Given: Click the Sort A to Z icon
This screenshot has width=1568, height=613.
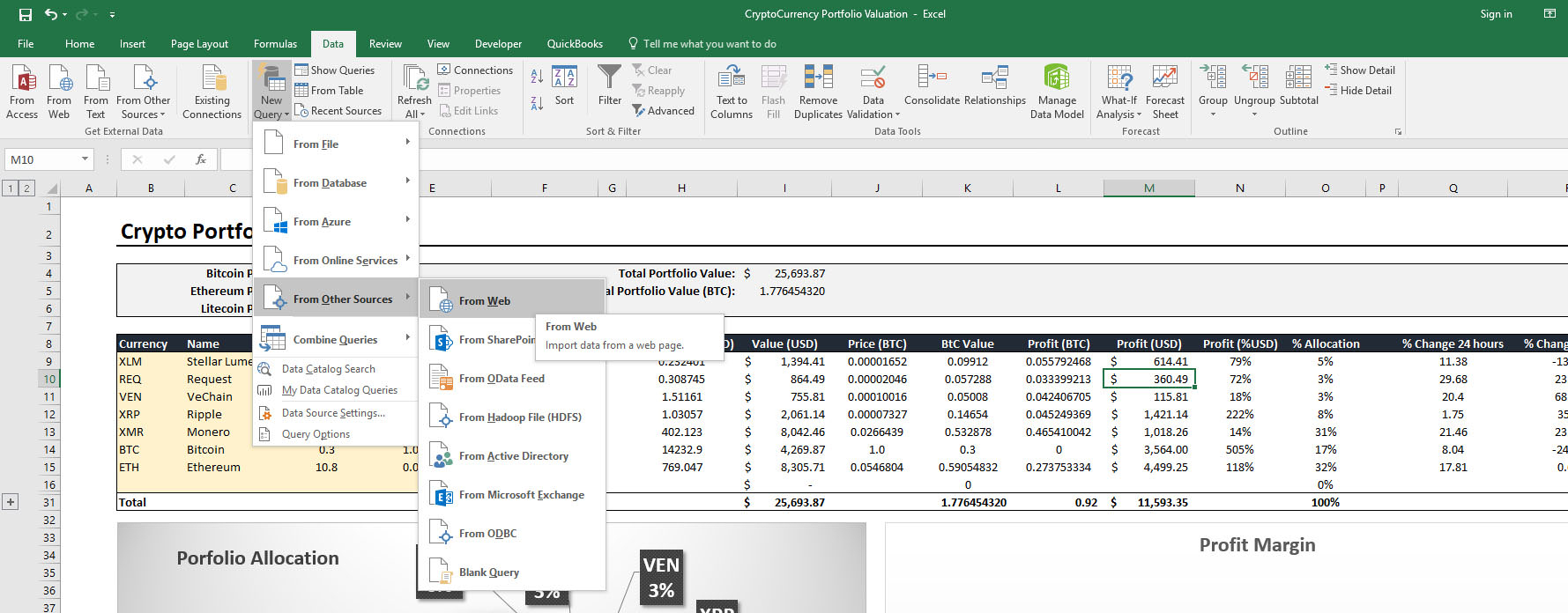Looking at the screenshot, I should click(x=537, y=78).
